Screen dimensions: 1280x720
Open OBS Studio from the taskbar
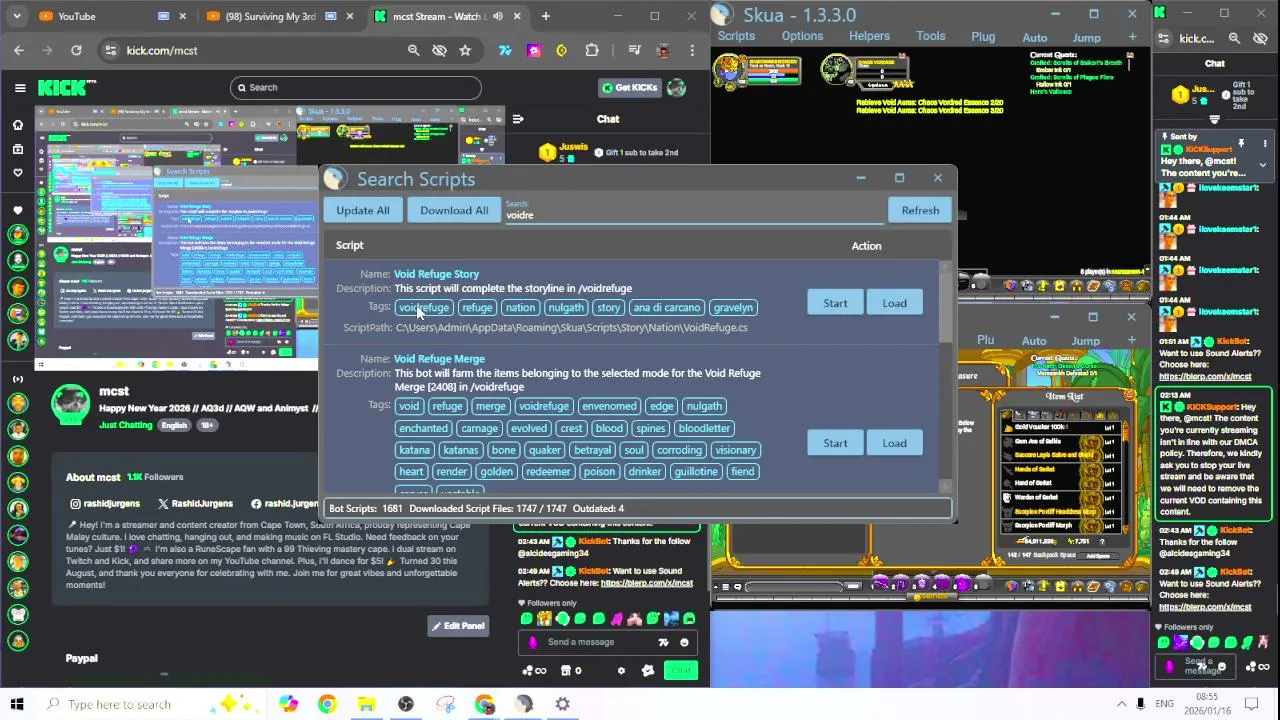click(x=406, y=704)
